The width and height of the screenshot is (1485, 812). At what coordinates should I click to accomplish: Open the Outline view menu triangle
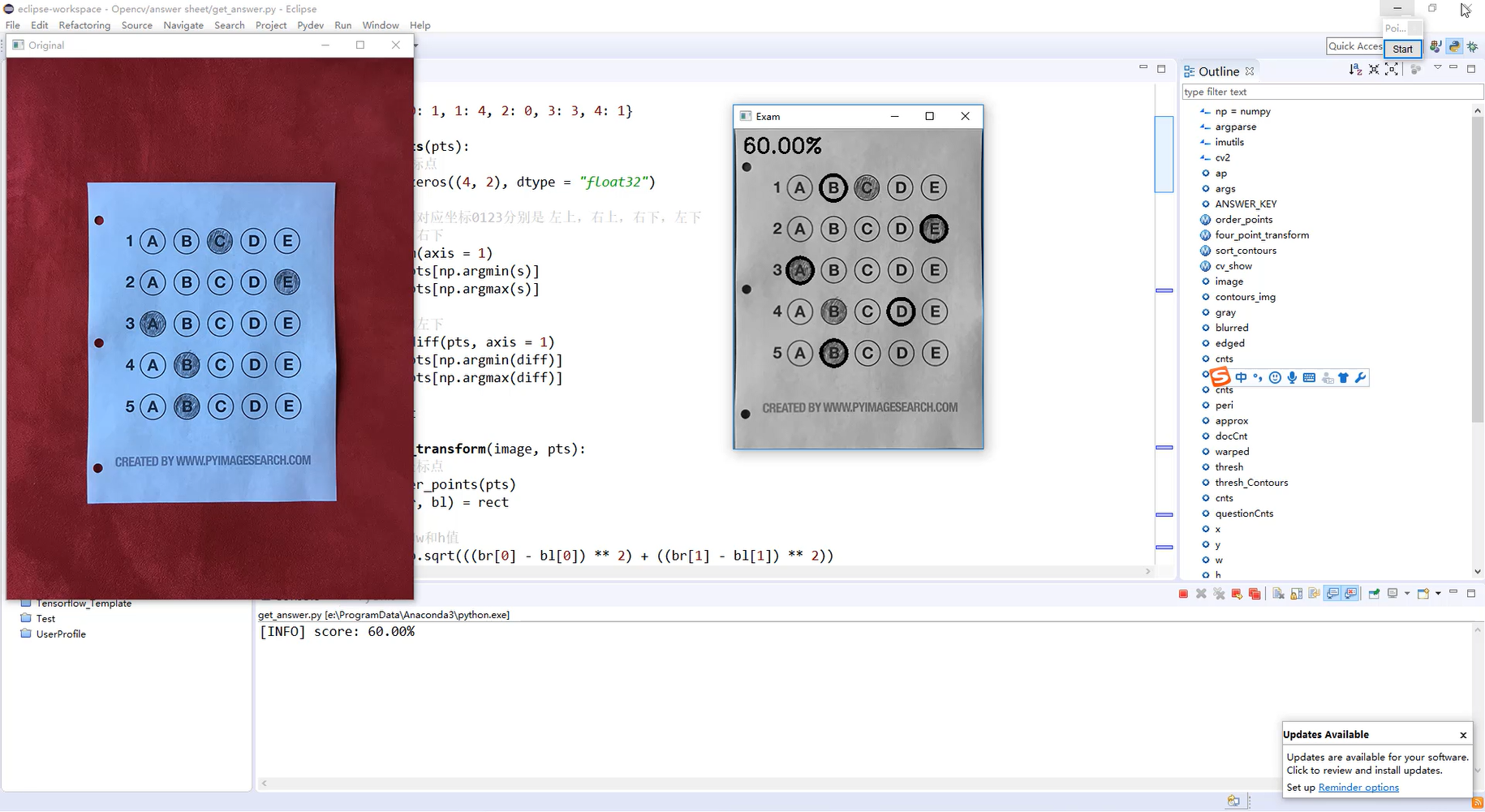pos(1437,67)
